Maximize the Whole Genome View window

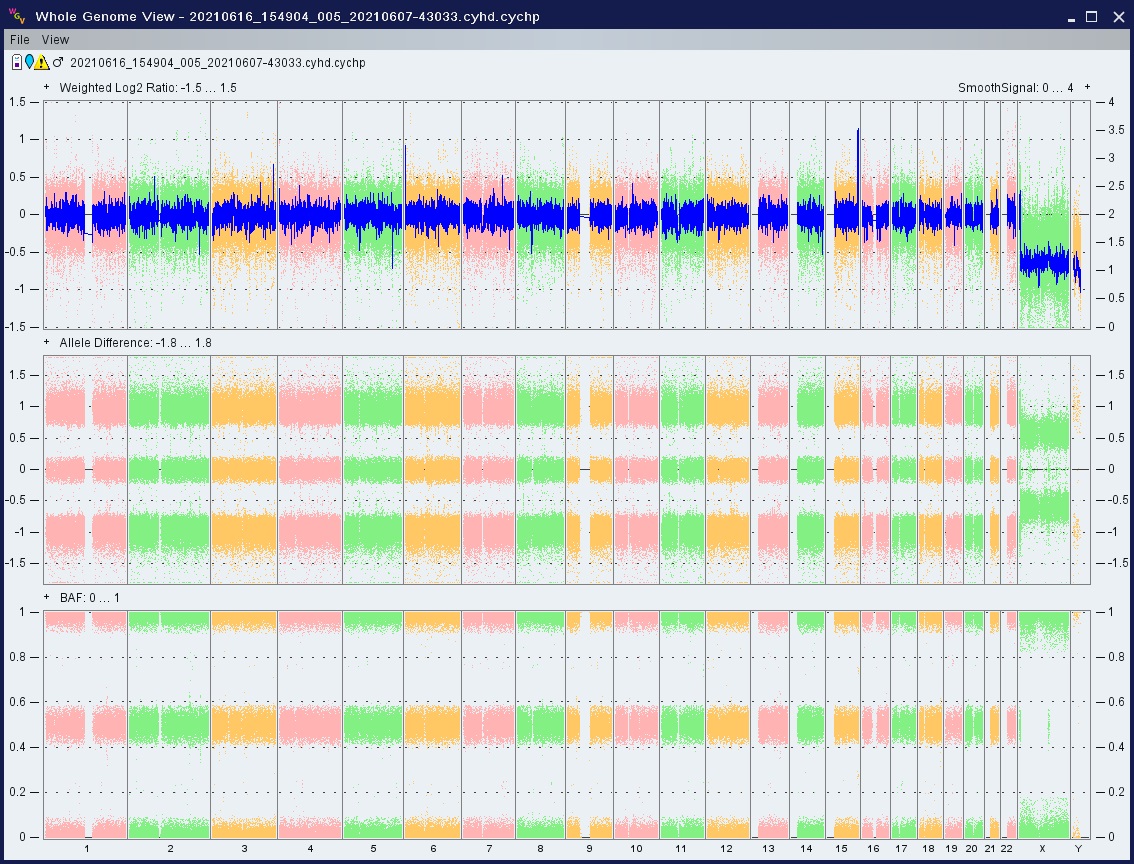(1092, 16)
